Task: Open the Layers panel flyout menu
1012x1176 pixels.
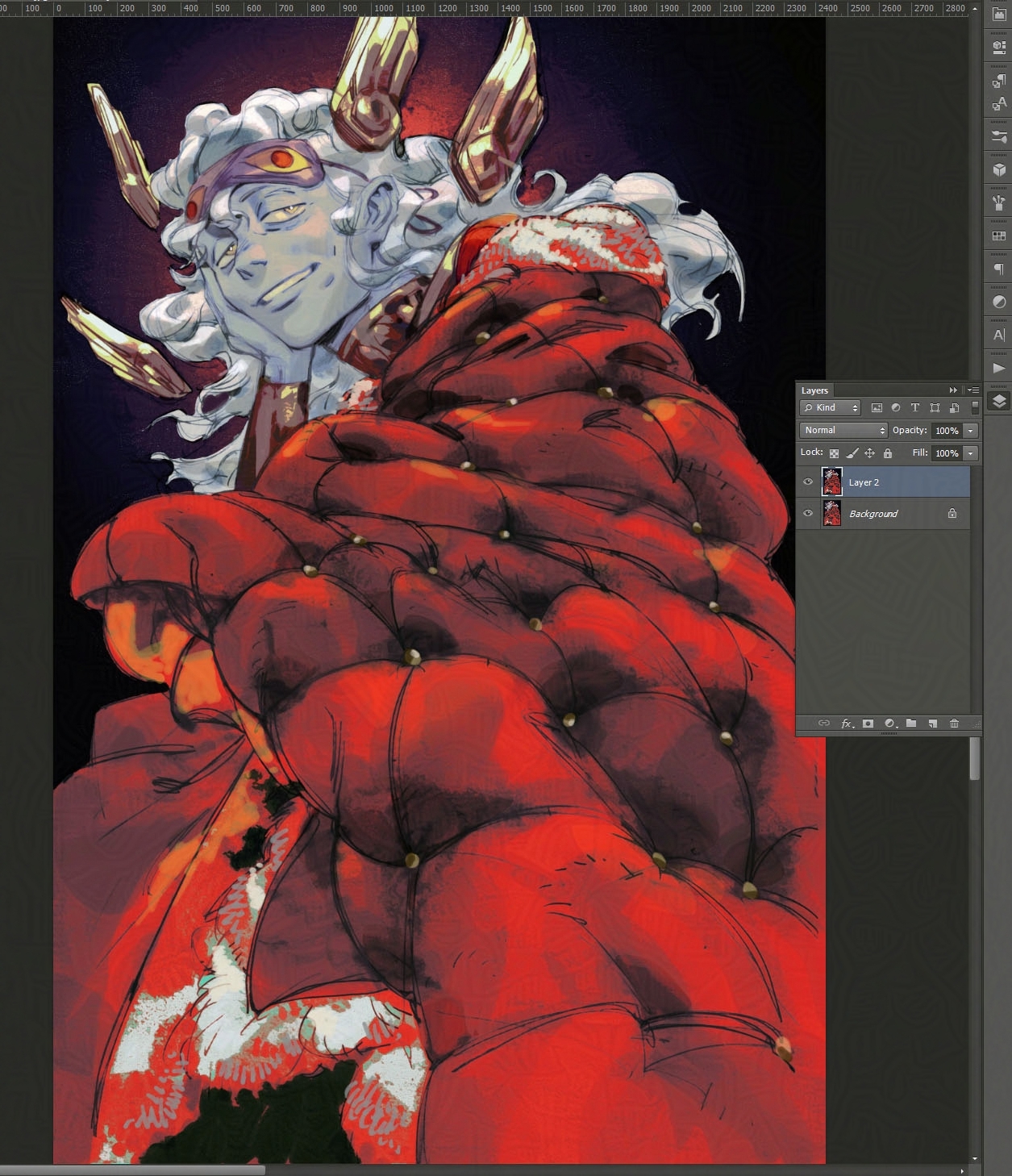Action: coord(974,390)
